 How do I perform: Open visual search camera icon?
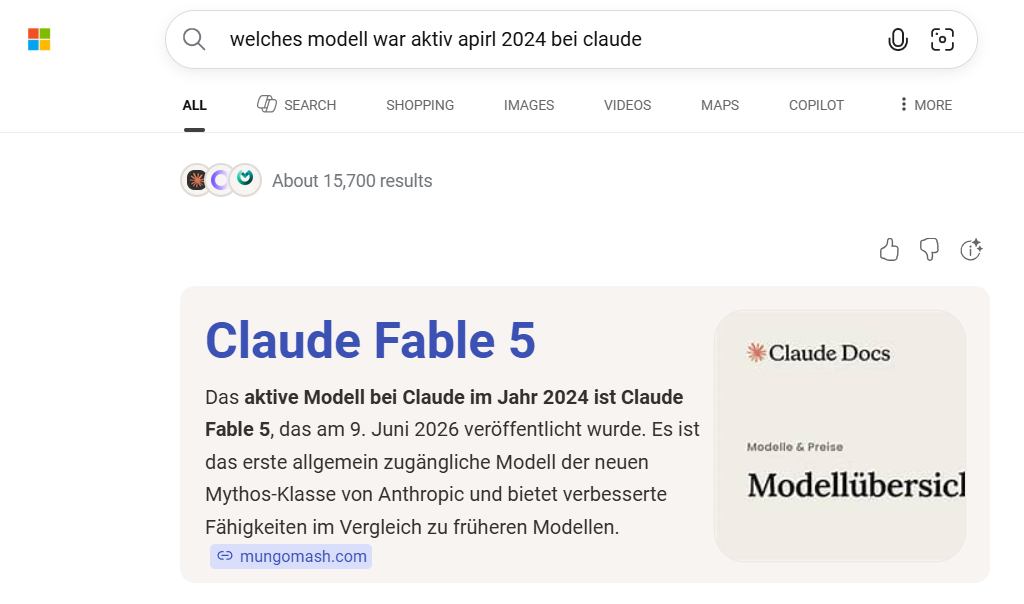coord(942,39)
